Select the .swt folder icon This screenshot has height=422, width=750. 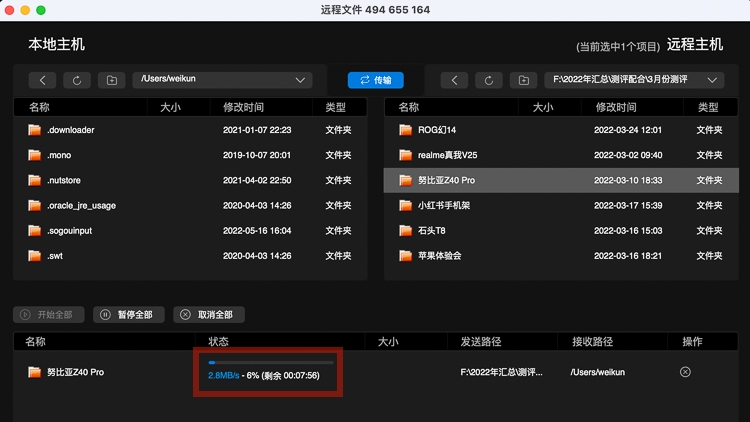click(x=34, y=255)
